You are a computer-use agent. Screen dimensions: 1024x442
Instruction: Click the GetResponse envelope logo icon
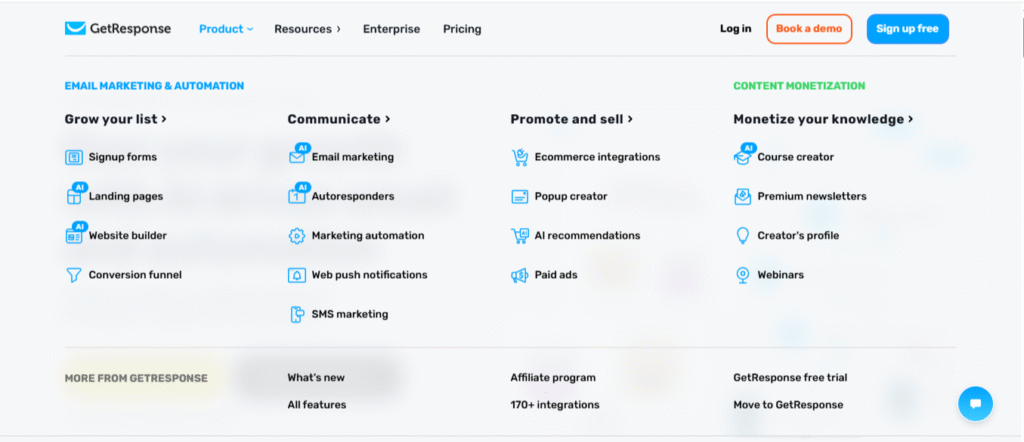pos(75,29)
